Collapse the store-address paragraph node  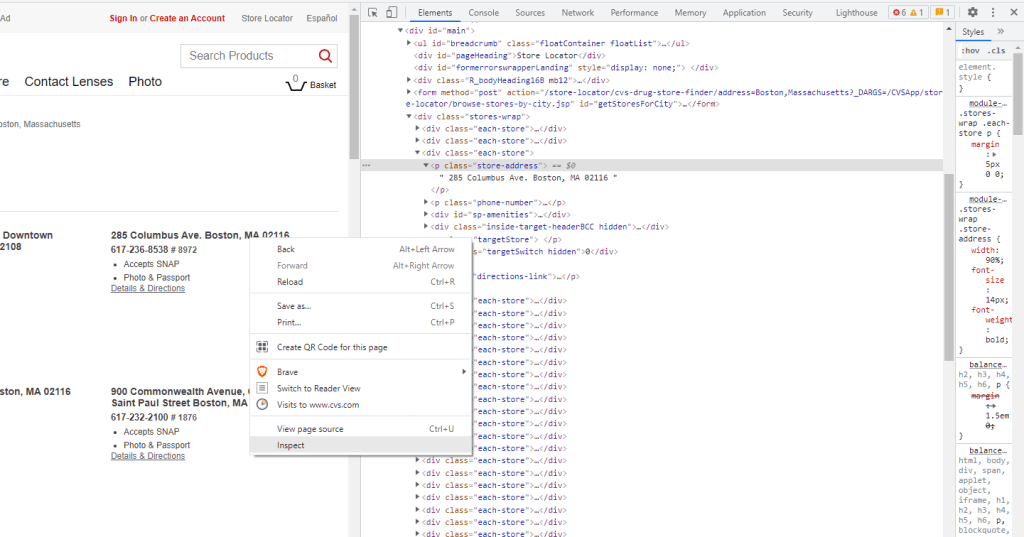pos(426,165)
